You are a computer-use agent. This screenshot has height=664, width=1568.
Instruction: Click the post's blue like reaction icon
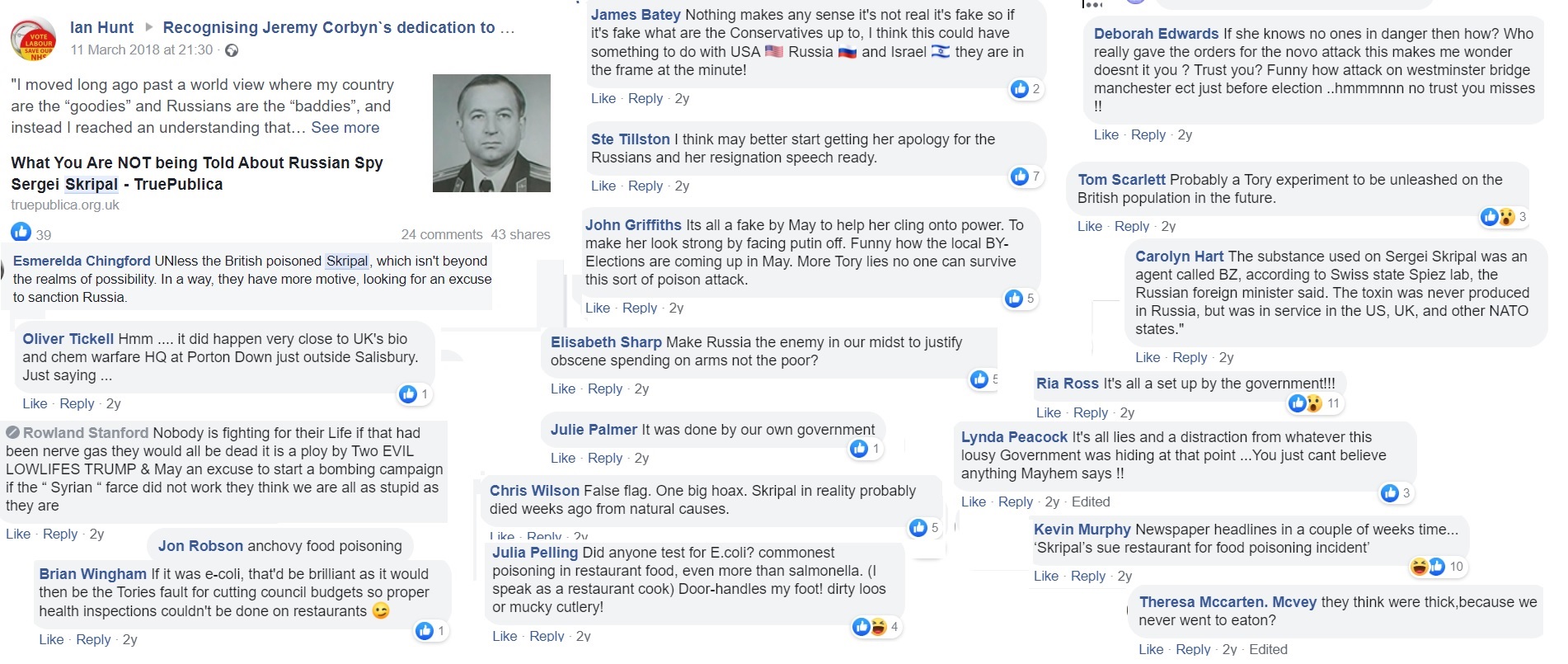coord(21,232)
